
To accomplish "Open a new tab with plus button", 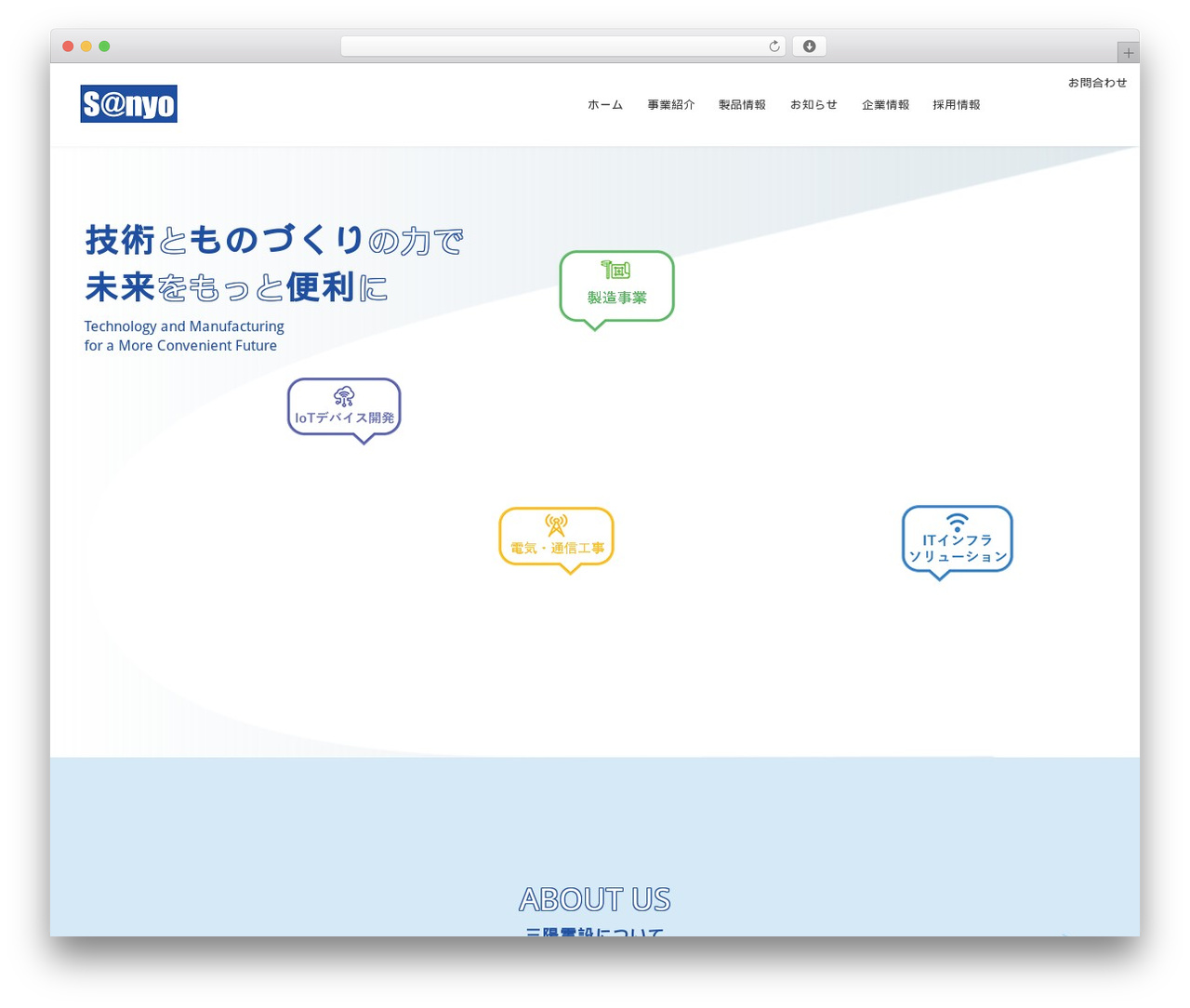I will (1128, 53).
